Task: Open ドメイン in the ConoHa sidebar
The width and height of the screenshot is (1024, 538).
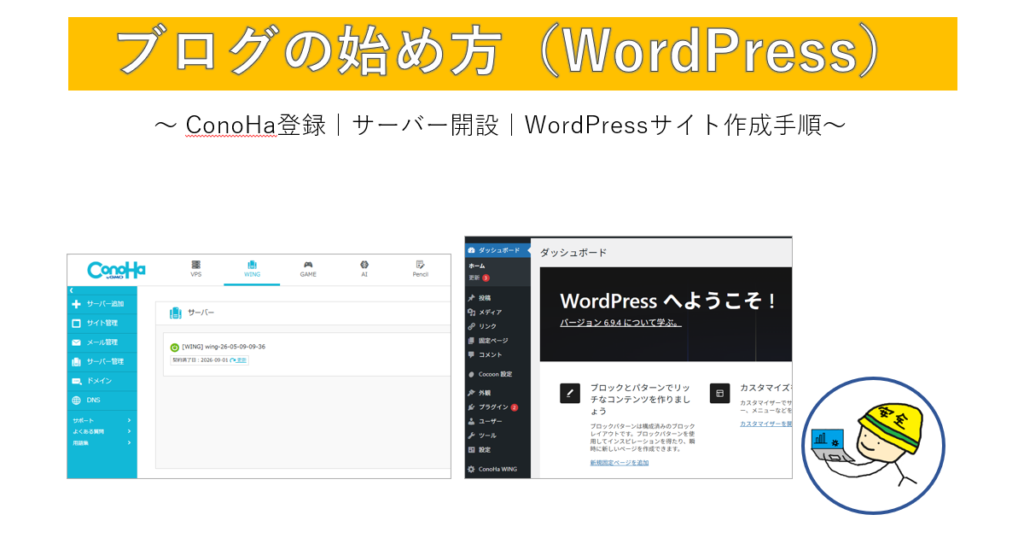Action: tap(102, 381)
